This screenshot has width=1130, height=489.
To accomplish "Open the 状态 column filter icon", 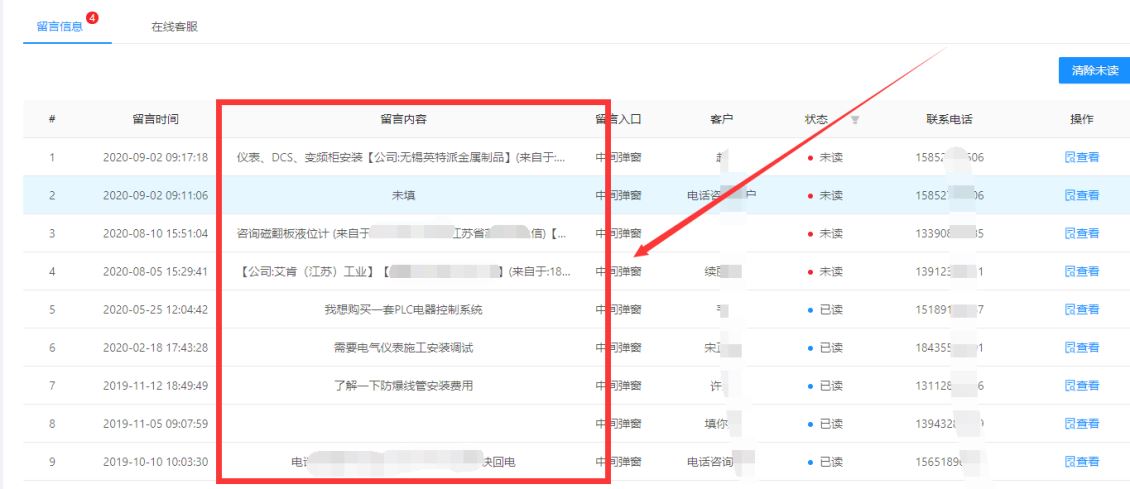I will [x=855, y=120].
